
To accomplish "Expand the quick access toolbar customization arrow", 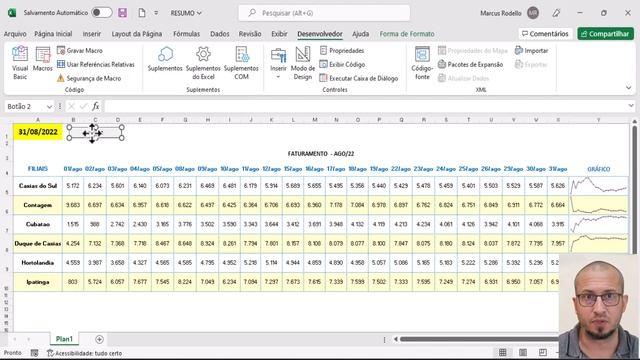I will 156,13.
